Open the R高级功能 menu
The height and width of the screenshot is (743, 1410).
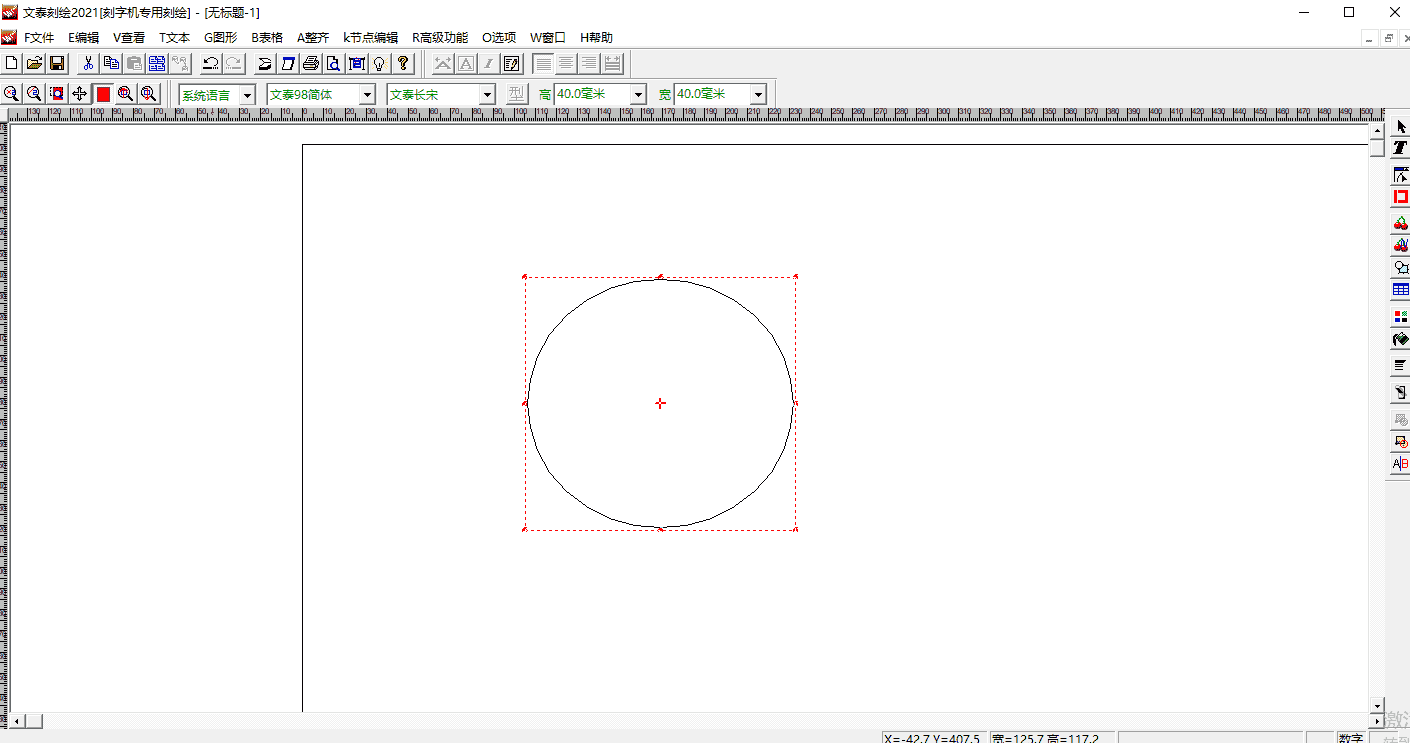click(440, 38)
